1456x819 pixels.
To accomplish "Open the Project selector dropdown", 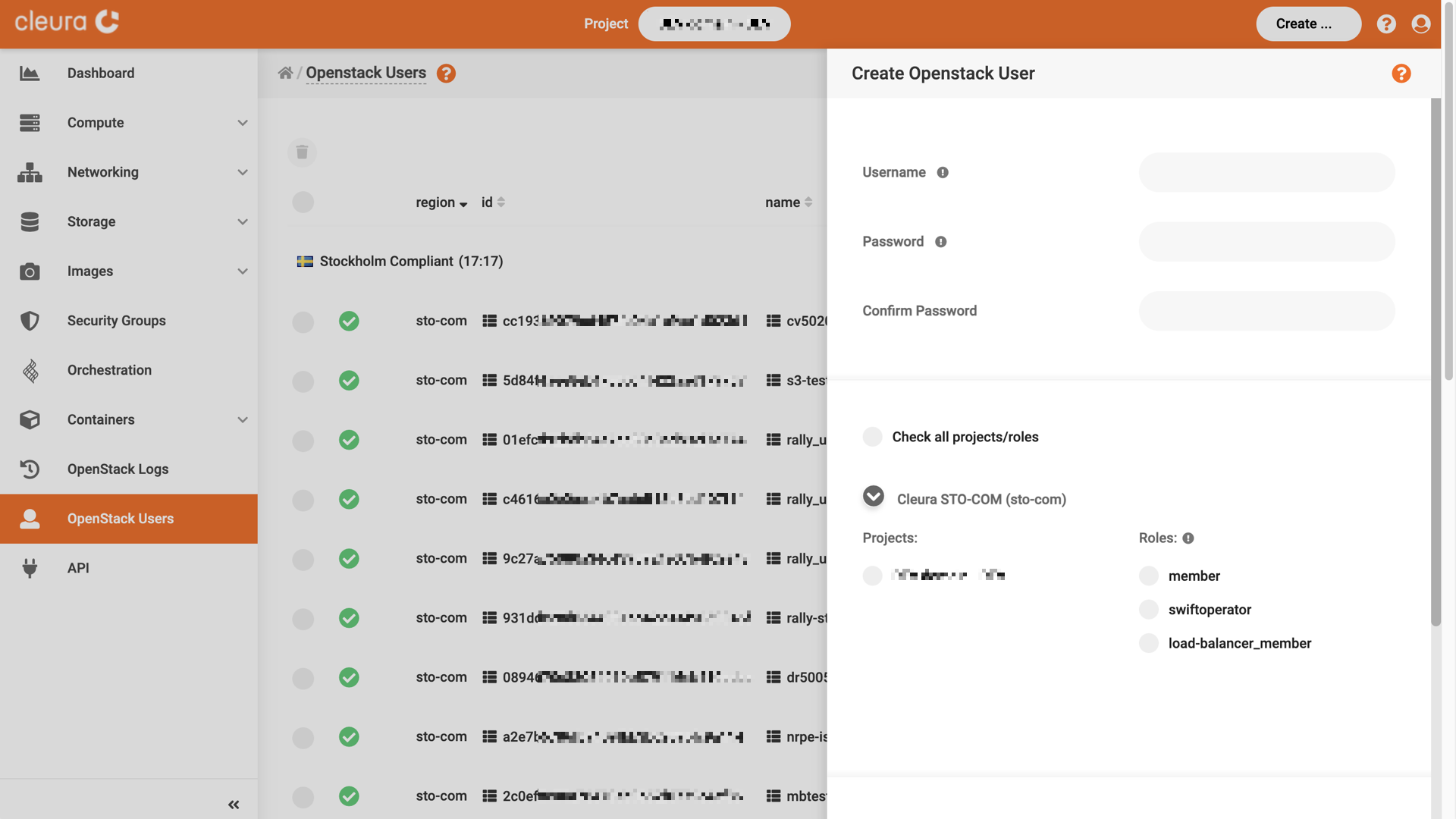I will (714, 24).
